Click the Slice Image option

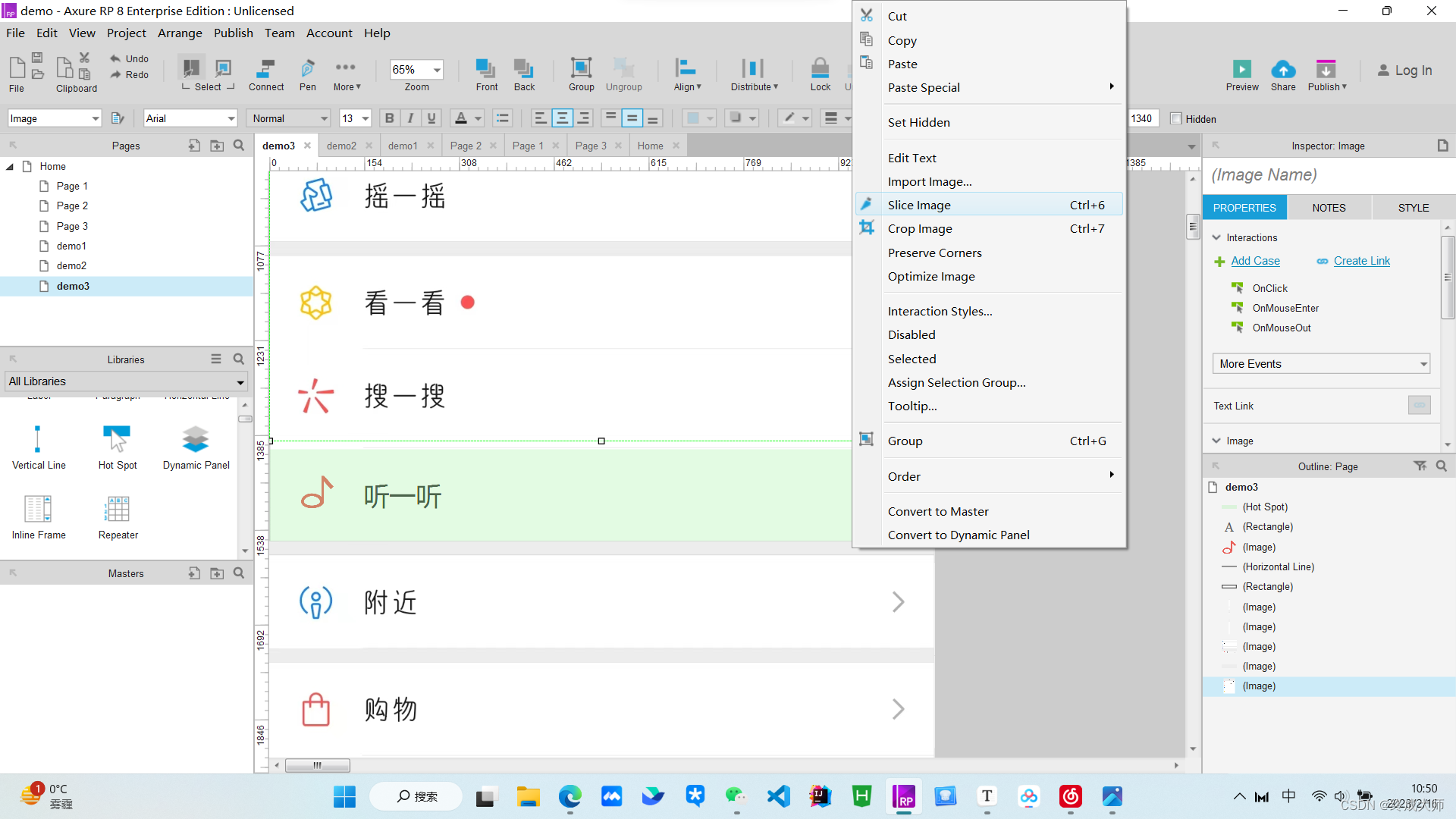[x=919, y=204]
